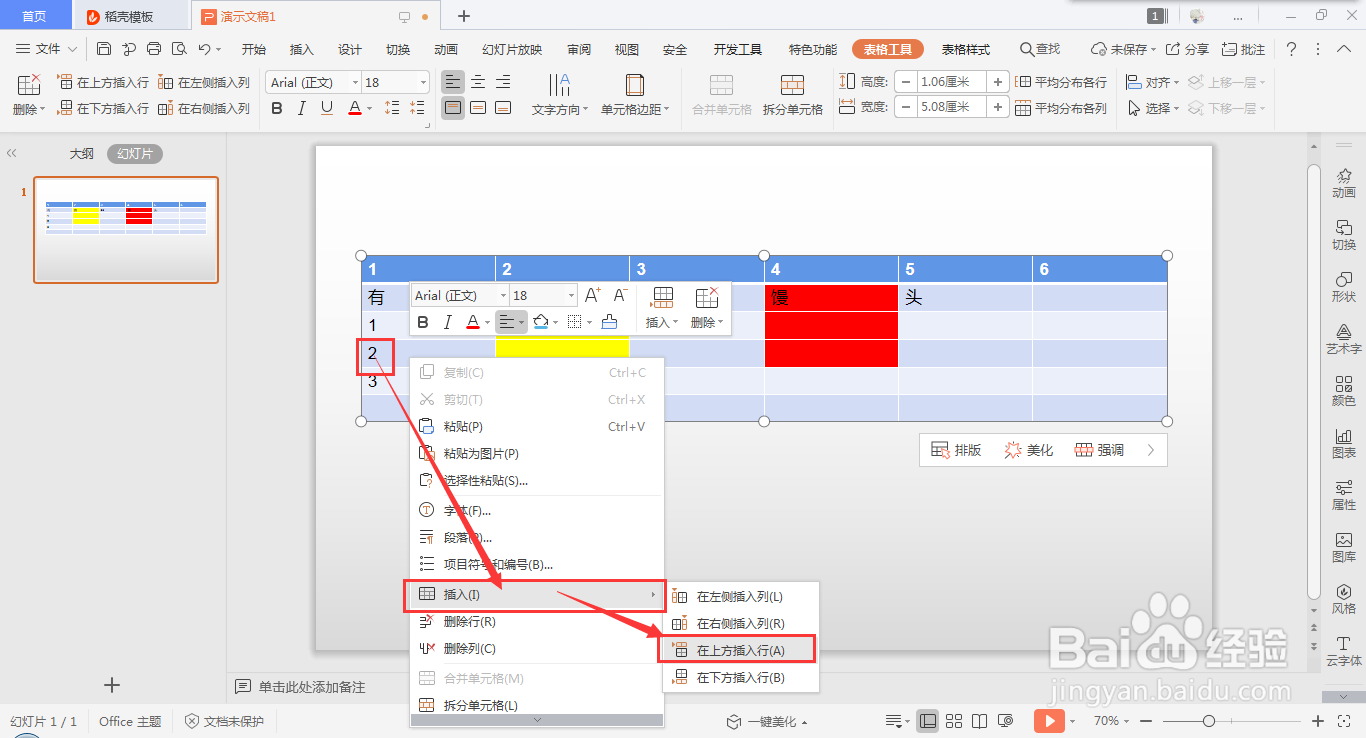
Task: Open the 形状 panel in the right sidebar
Action: pos(1344,287)
